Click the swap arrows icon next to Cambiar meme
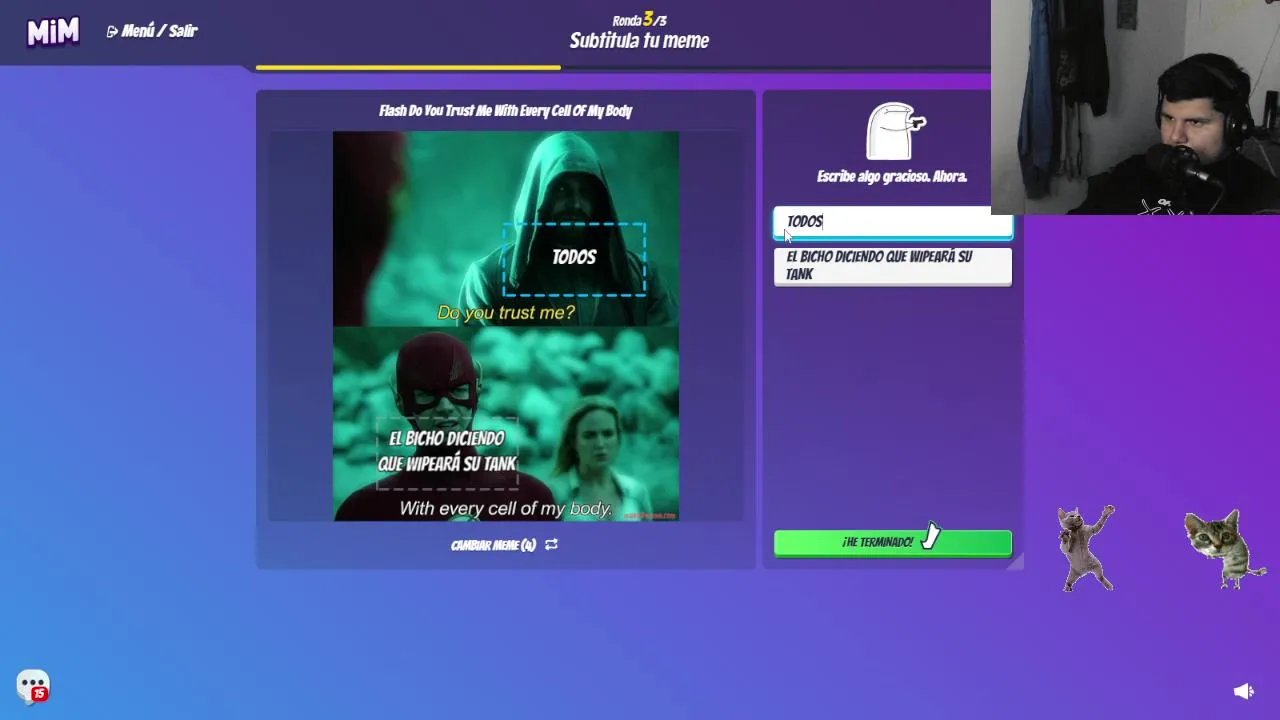 [551, 545]
